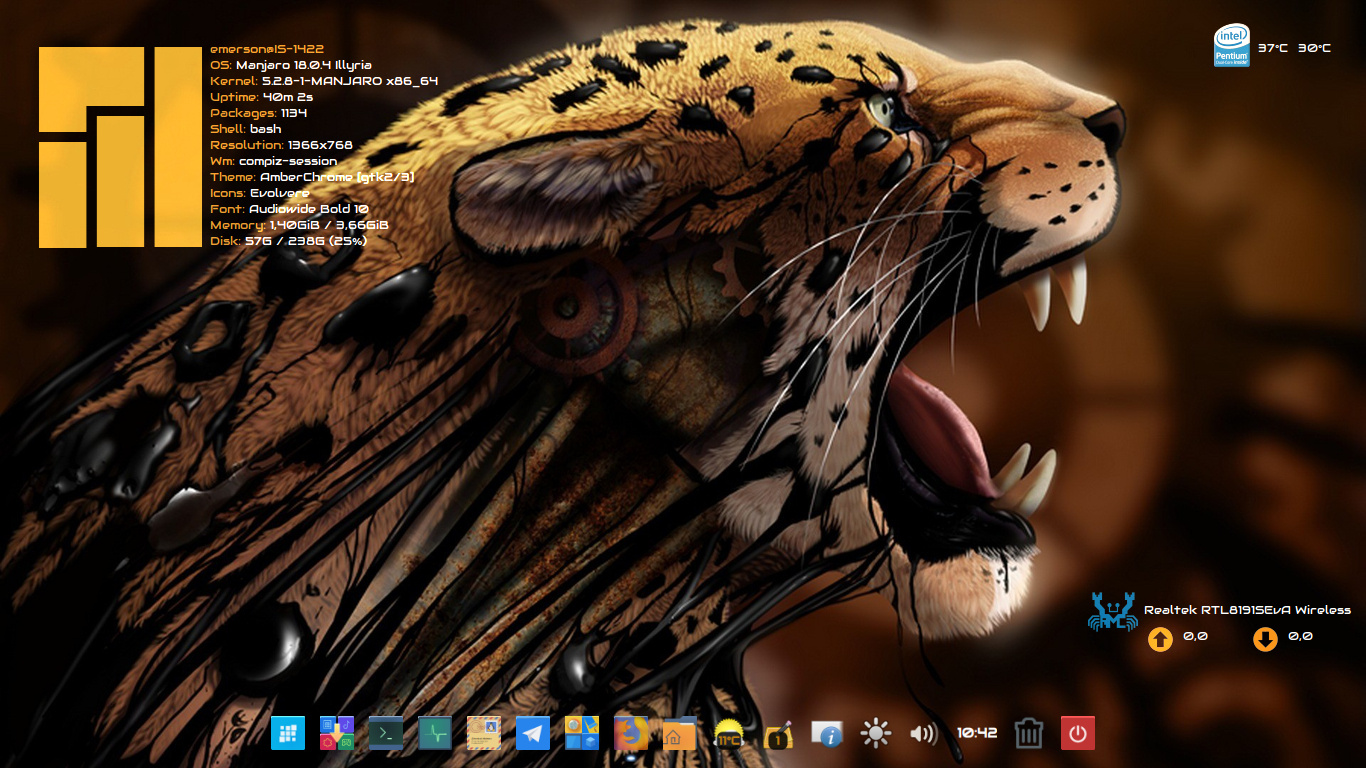Click the Shell bash line
Viewport: 1366px width, 768px height.
[x=246, y=129]
